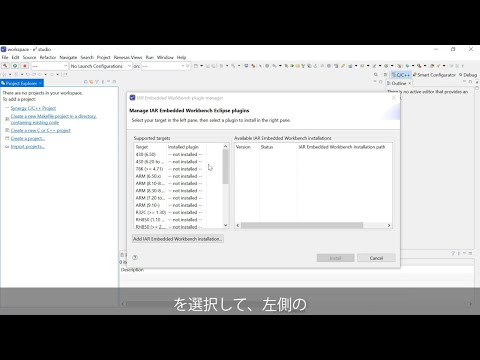The height and width of the screenshot is (360, 480).
Task: Switch to the Smart Configurator perspective
Action: [x=434, y=75]
